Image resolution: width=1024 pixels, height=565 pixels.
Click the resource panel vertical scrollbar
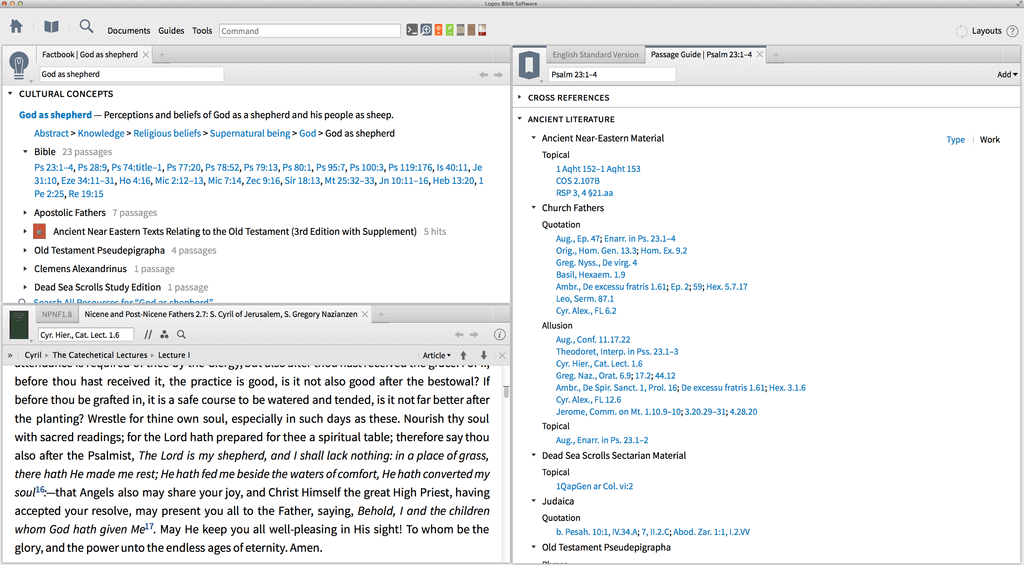pos(506,392)
